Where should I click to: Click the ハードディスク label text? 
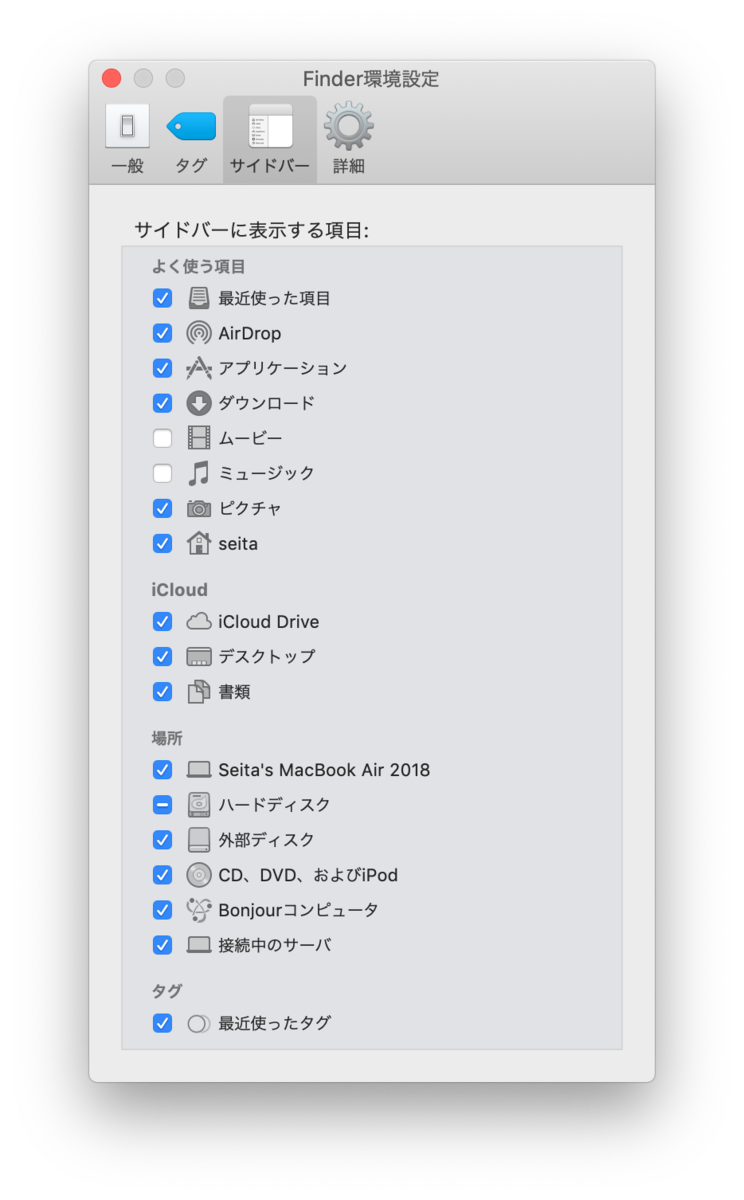tap(274, 804)
